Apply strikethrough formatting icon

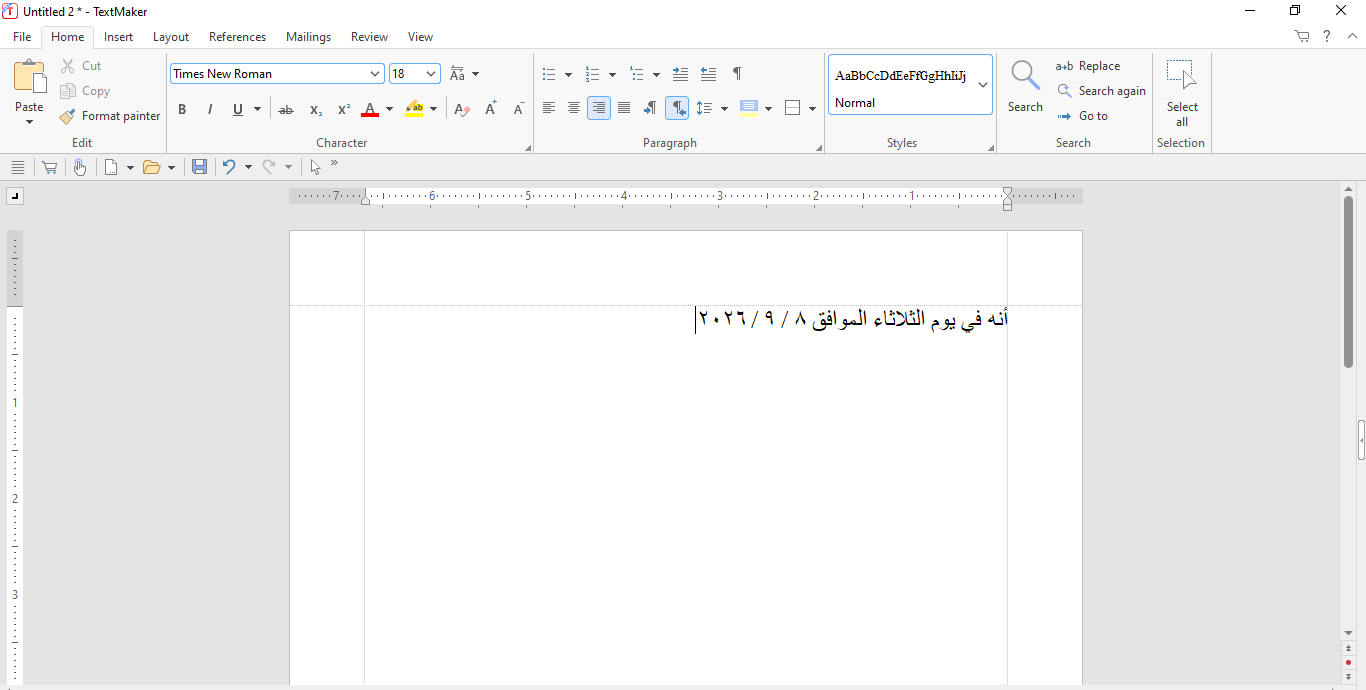pos(286,110)
